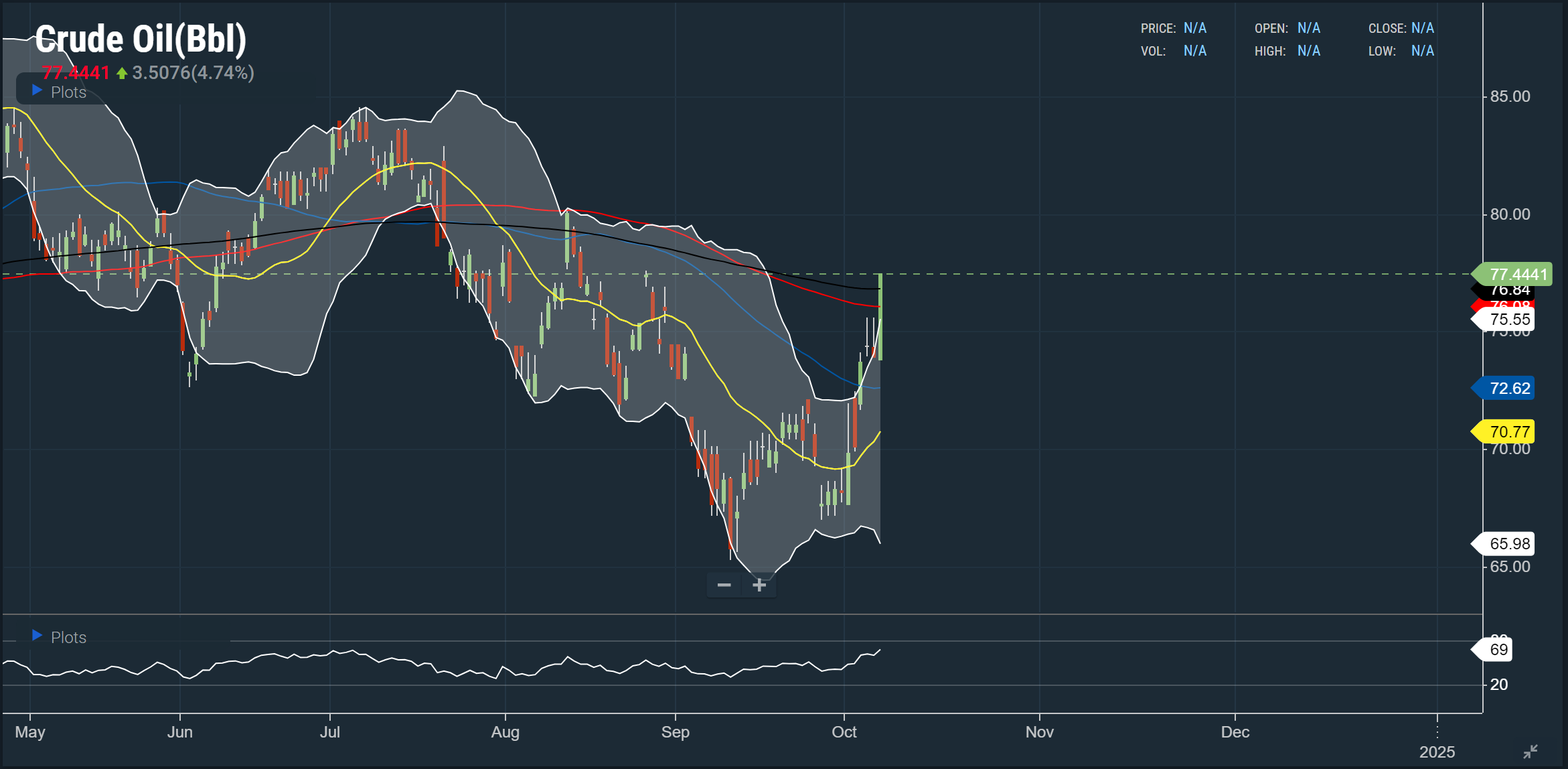Screen dimensions: 1568x769
Task: Click the zoom in plus button
Action: 759,585
